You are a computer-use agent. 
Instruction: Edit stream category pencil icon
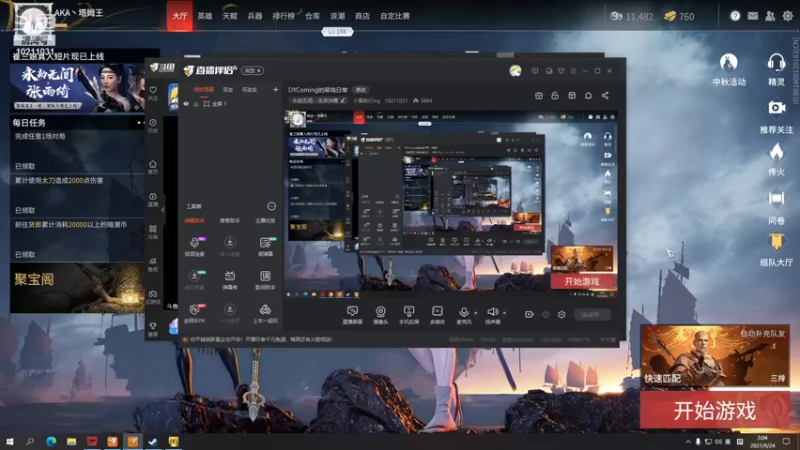pos(343,101)
